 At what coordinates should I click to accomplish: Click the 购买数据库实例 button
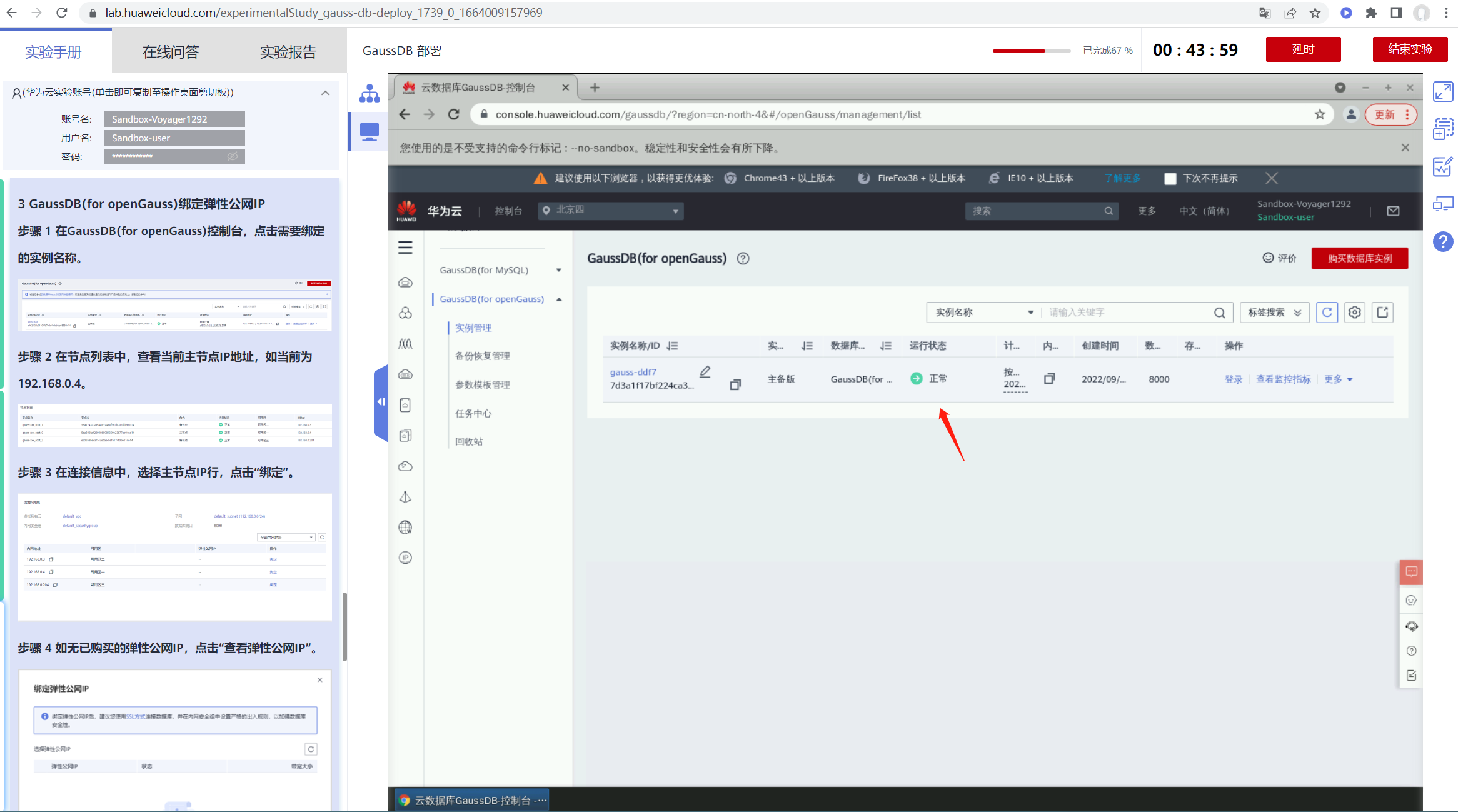[x=1359, y=259]
